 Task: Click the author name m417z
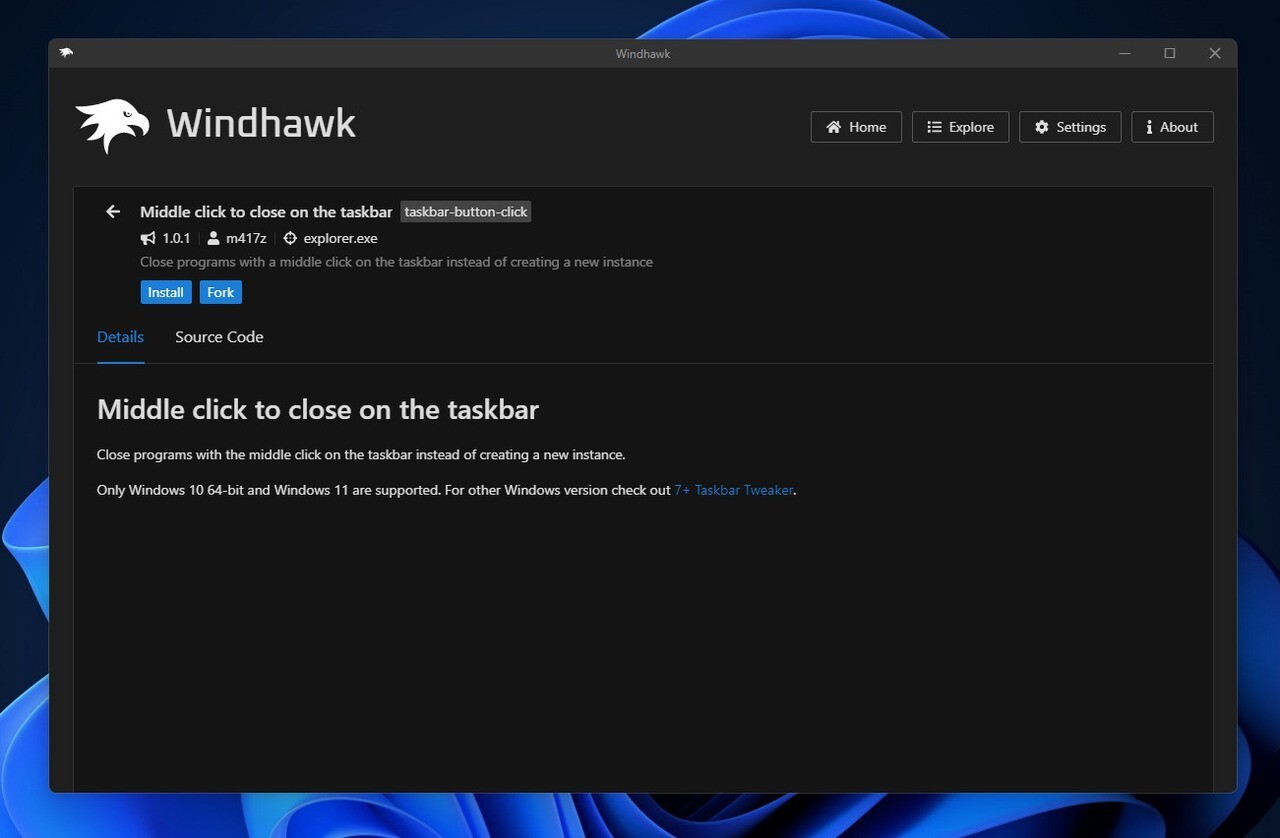pyautogui.click(x=246, y=238)
